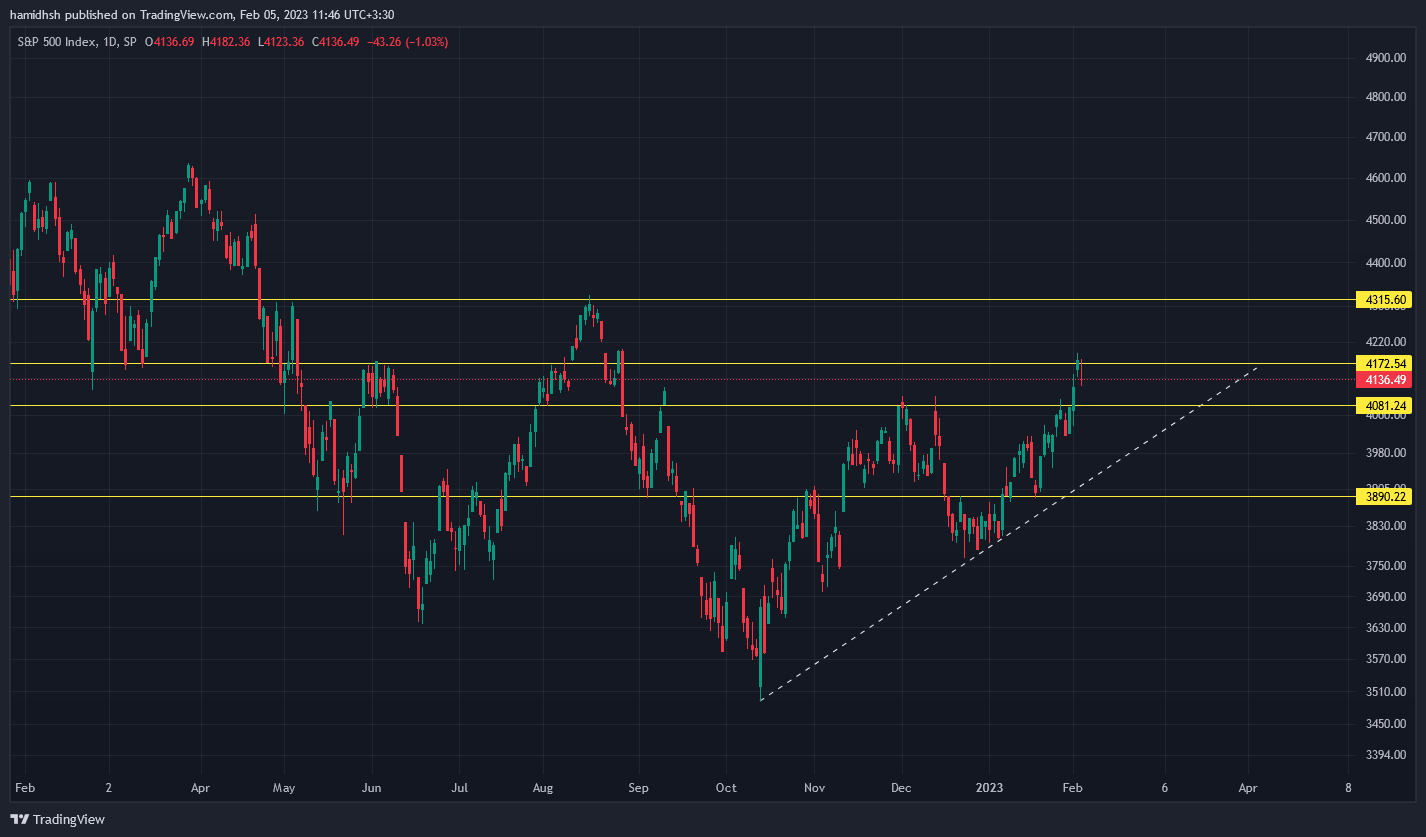Image resolution: width=1426 pixels, height=837 pixels.
Task: Select the yellow 4172.54 price label
Action: (1383, 364)
